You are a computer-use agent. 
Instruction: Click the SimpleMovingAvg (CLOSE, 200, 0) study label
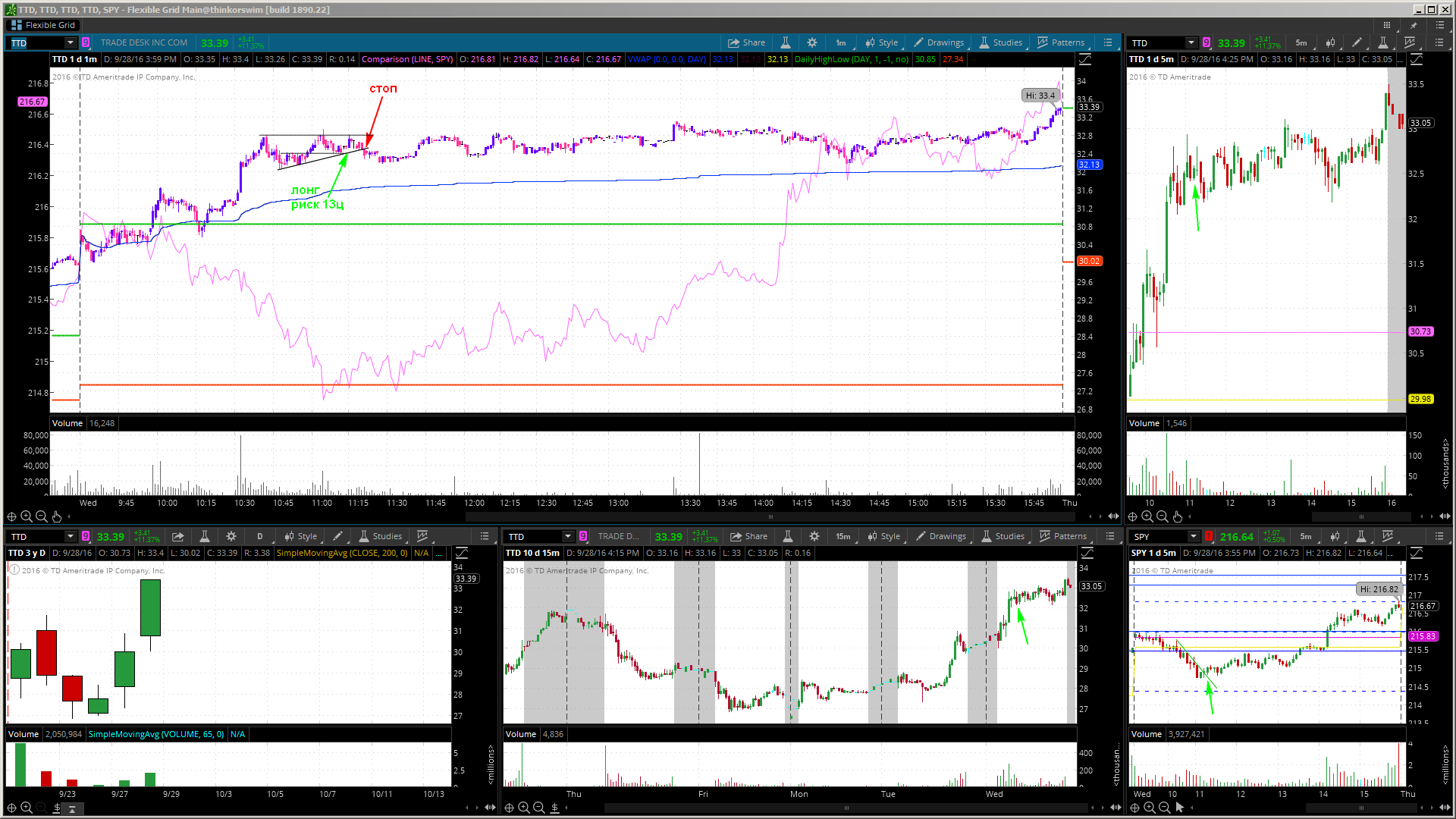pyautogui.click(x=342, y=553)
